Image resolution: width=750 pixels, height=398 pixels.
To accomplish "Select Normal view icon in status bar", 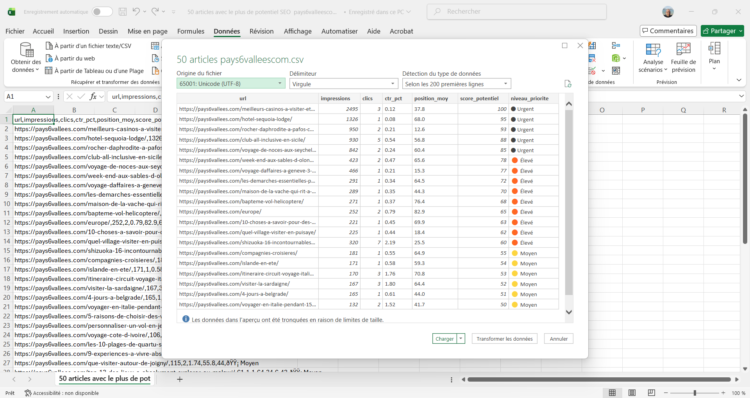I will pyautogui.click(x=612, y=393).
